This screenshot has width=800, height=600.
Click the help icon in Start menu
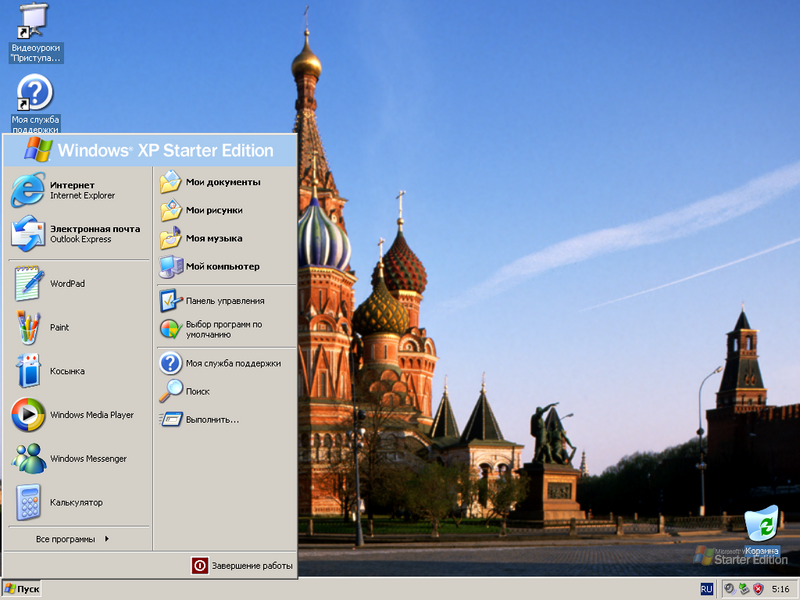tap(170, 363)
